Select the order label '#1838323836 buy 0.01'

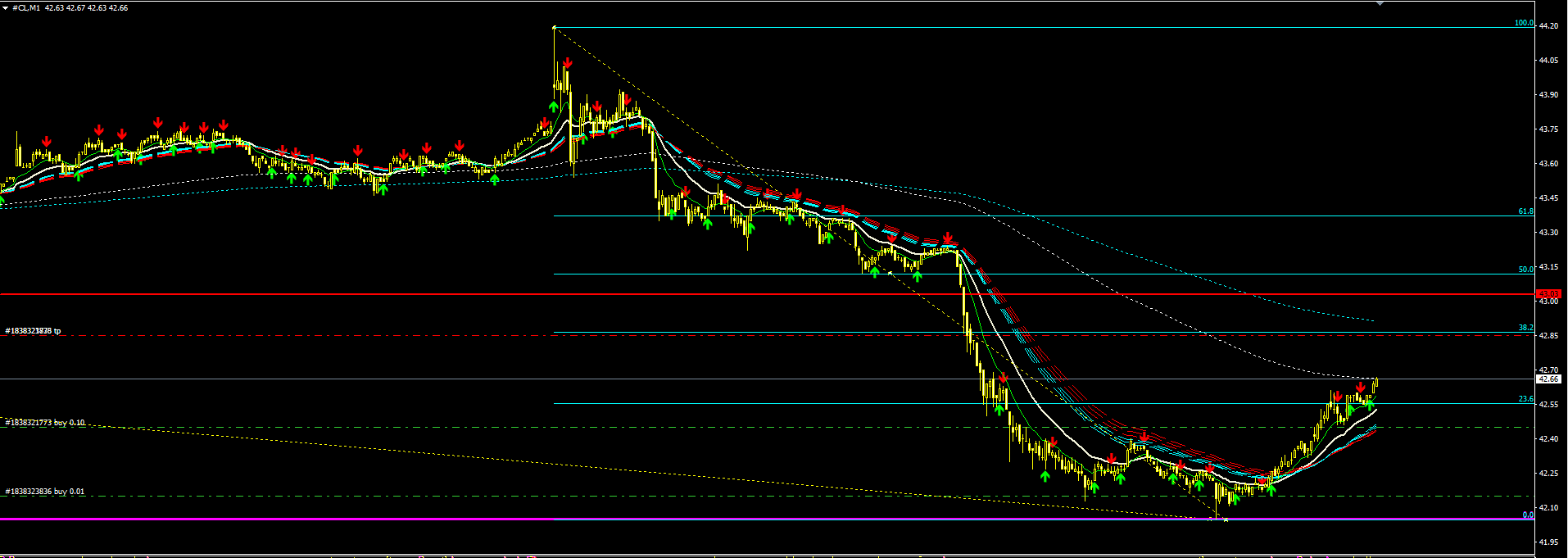[x=45, y=492]
